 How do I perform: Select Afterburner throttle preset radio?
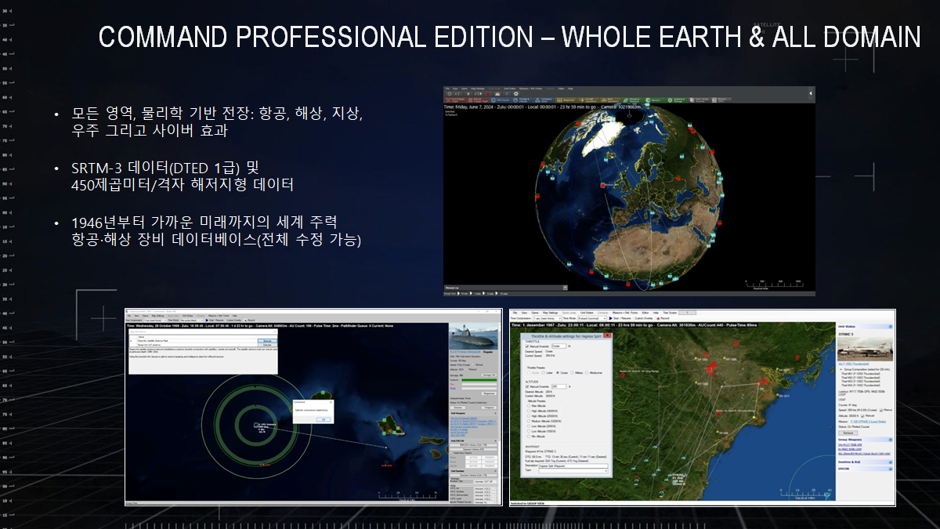(x=586, y=372)
